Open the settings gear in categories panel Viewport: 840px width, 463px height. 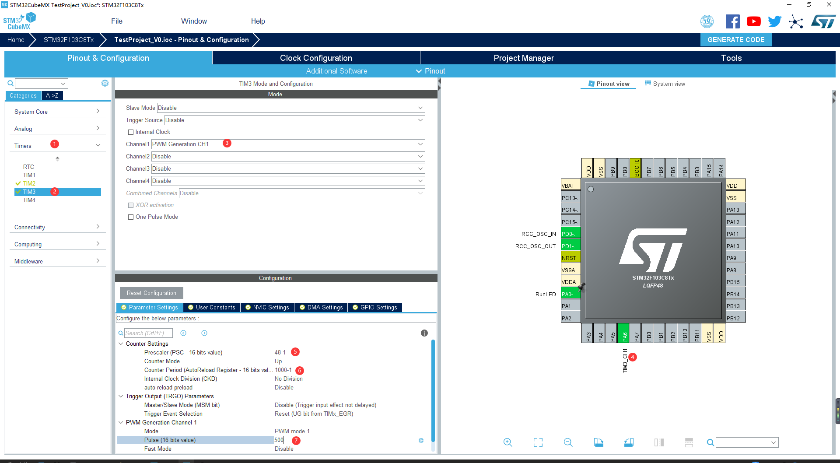105,83
